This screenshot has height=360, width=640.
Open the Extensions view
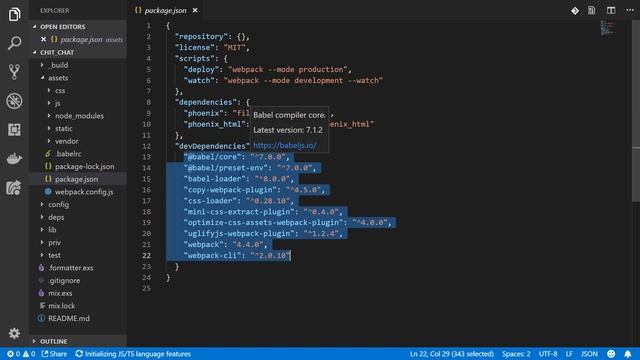14,129
